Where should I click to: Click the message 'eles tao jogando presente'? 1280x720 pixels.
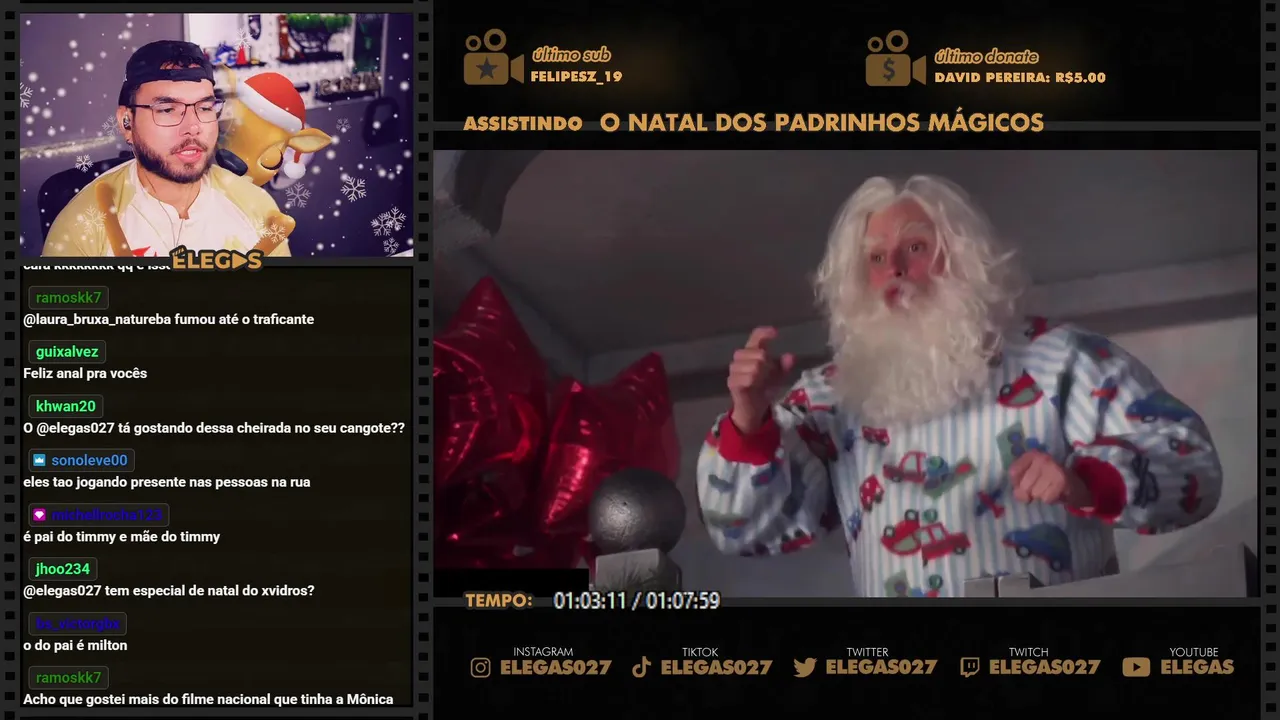pos(167,482)
